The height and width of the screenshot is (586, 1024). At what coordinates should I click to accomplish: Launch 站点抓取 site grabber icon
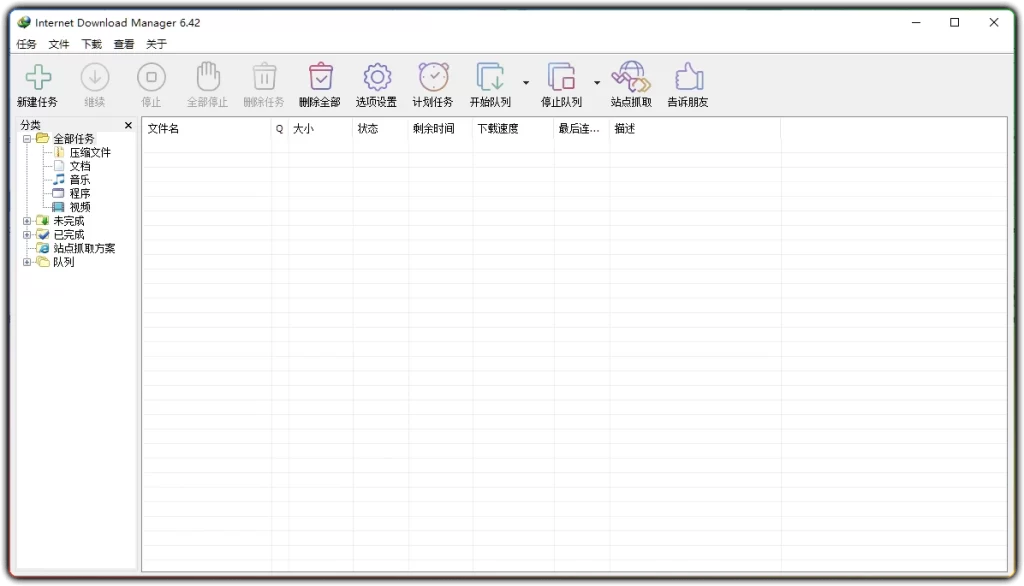[x=631, y=77]
